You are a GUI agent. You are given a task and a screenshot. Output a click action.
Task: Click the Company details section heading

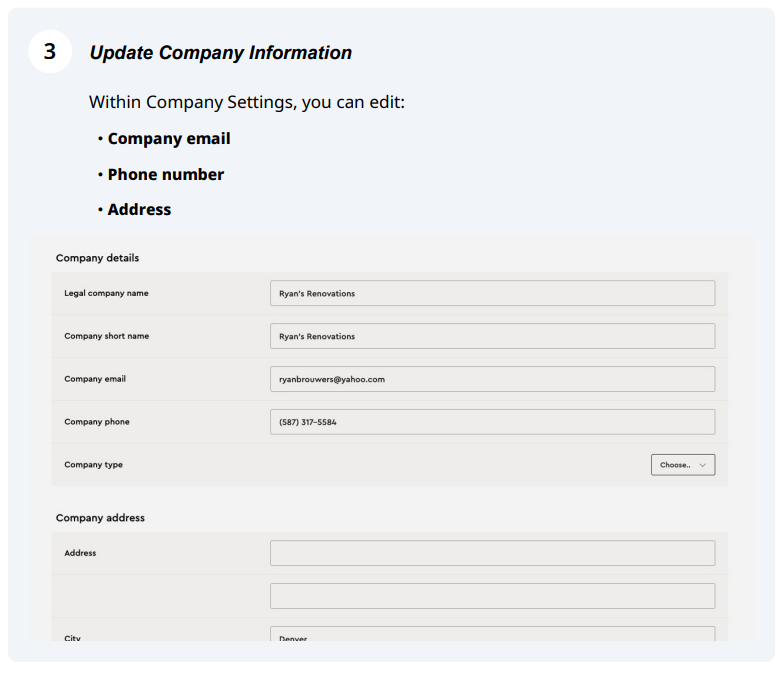point(97,258)
